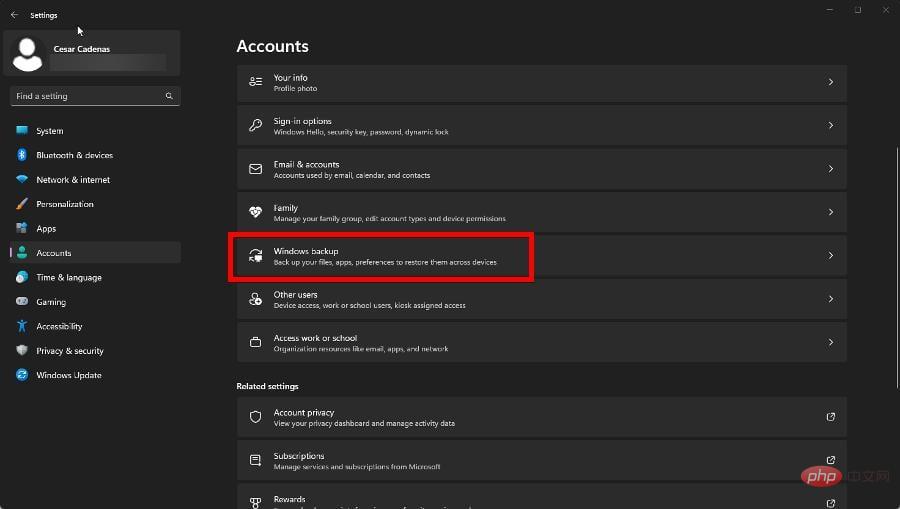Open Account privacy external link icon
The height and width of the screenshot is (509, 900).
(830, 417)
